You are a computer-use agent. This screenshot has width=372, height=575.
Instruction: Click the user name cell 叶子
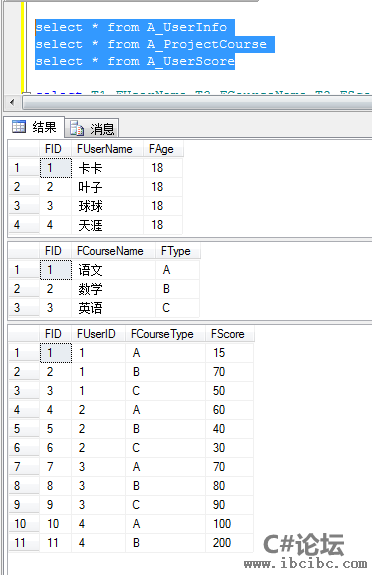107,187
